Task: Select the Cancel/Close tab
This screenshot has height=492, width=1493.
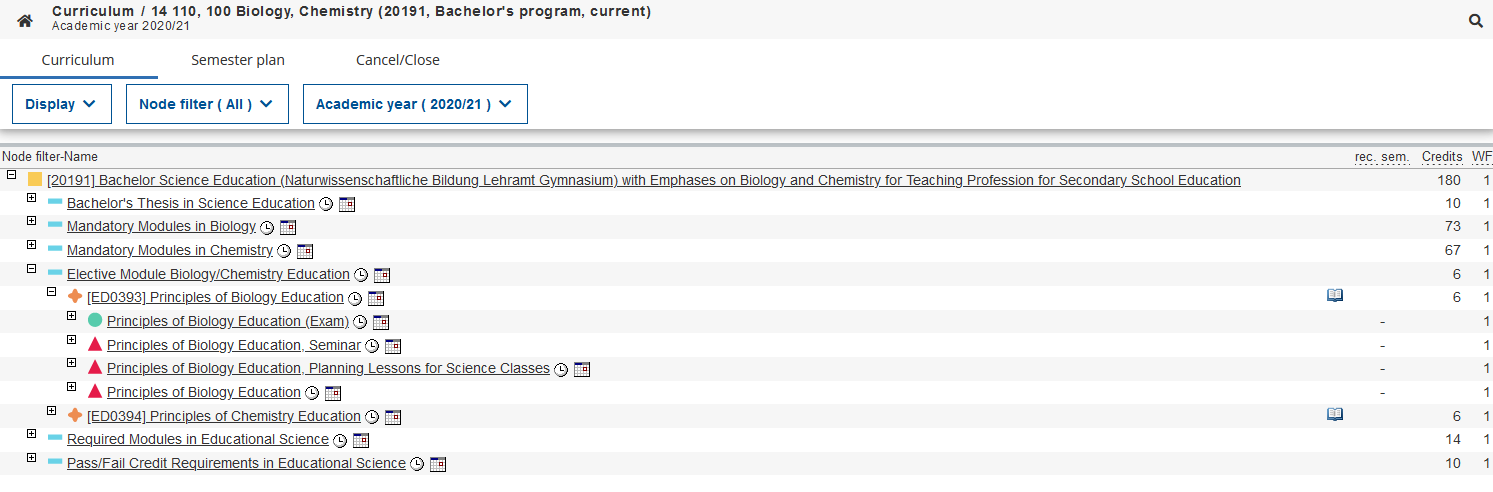Action: (x=398, y=60)
